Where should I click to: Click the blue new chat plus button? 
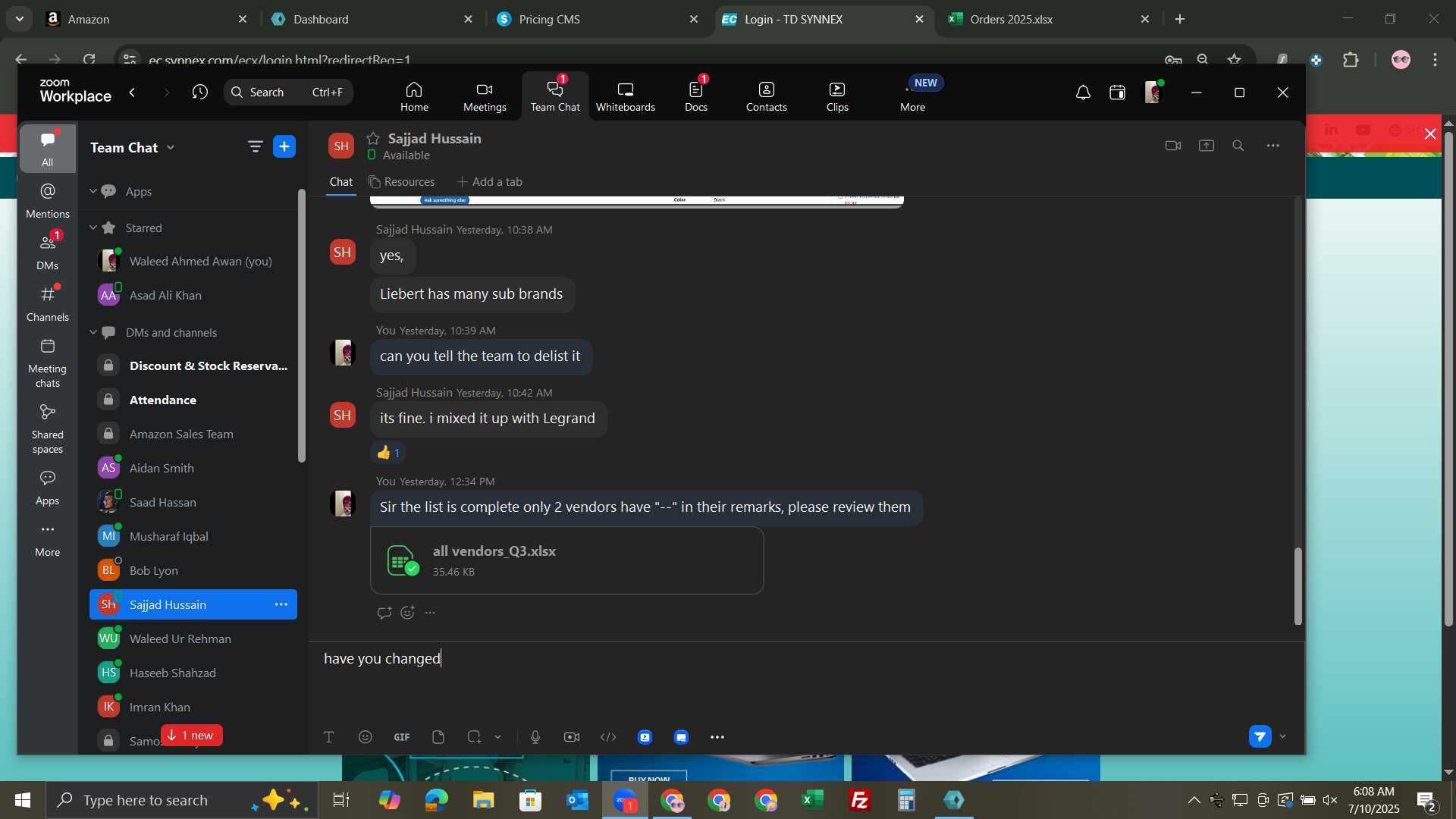click(x=284, y=146)
